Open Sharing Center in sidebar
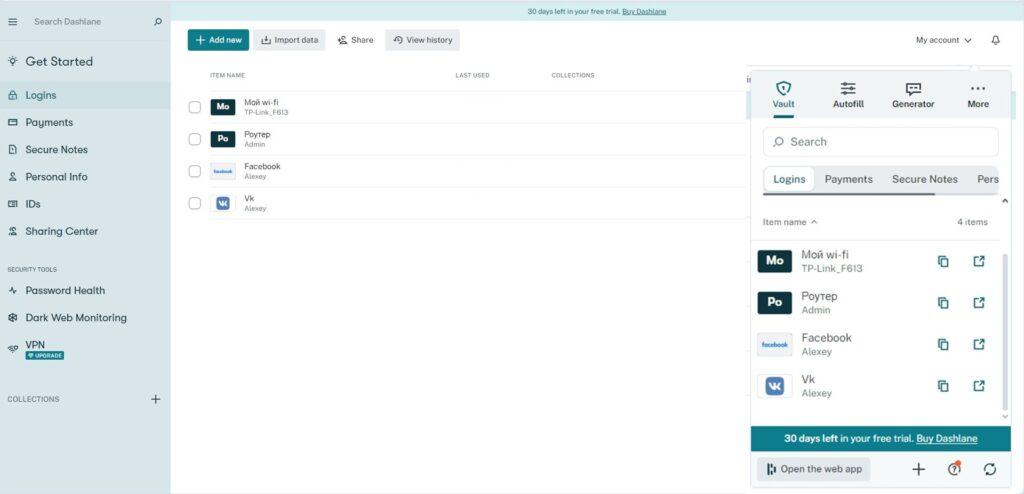 [x=85, y=231]
